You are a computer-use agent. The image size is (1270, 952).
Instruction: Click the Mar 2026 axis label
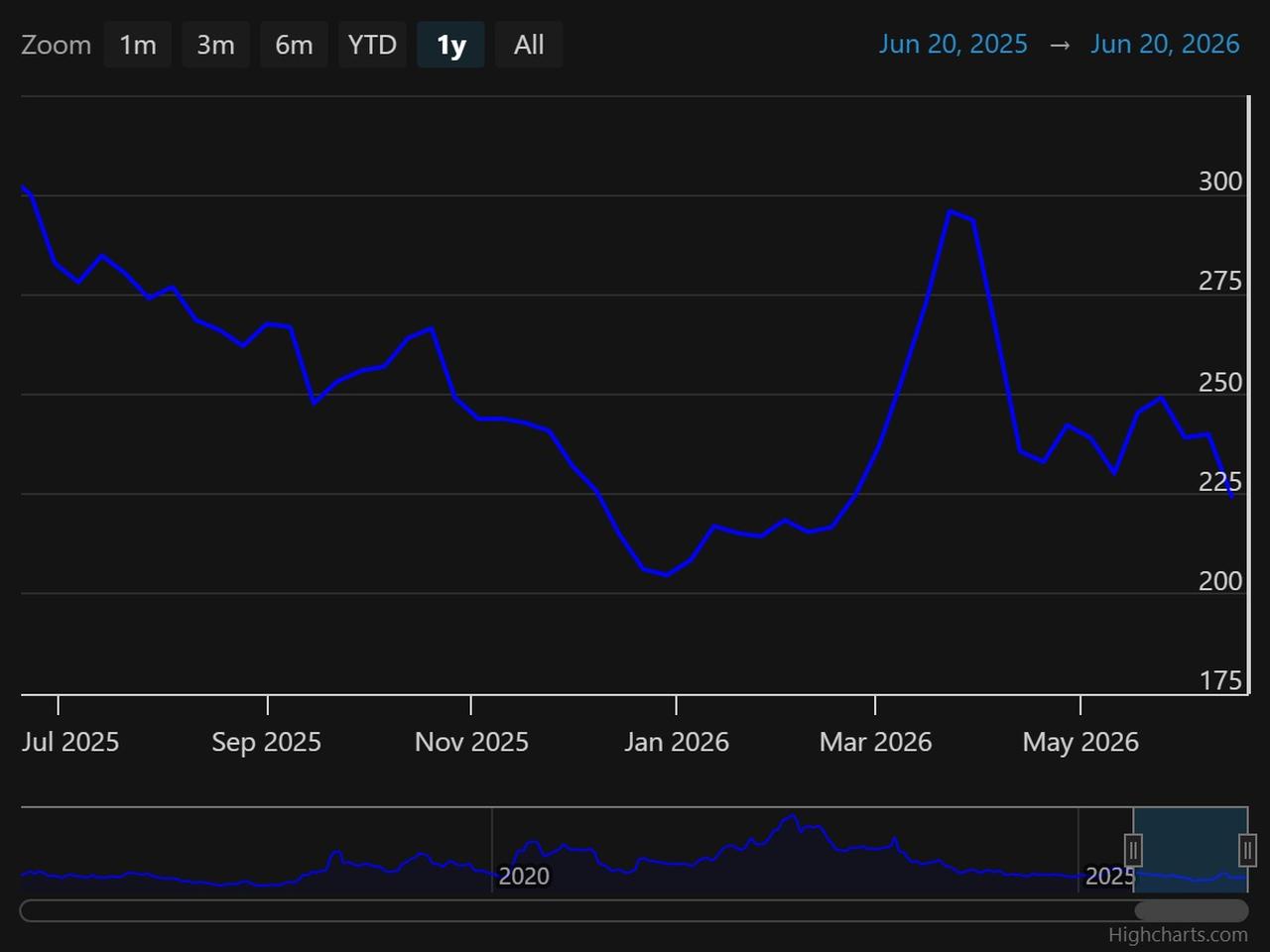click(x=875, y=742)
